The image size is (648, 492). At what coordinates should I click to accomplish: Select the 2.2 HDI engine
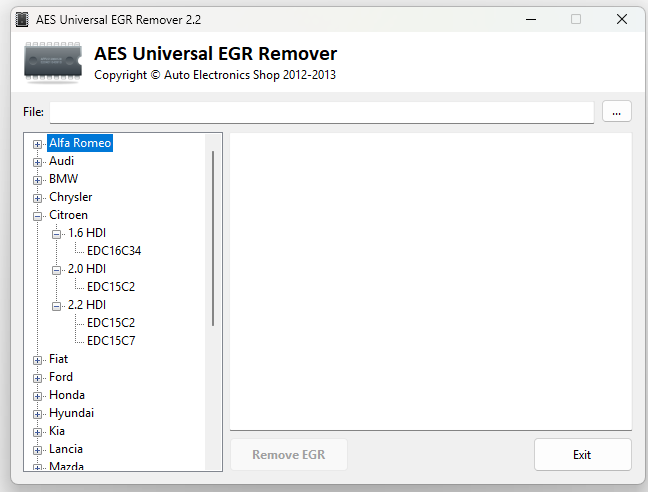[x=87, y=305]
